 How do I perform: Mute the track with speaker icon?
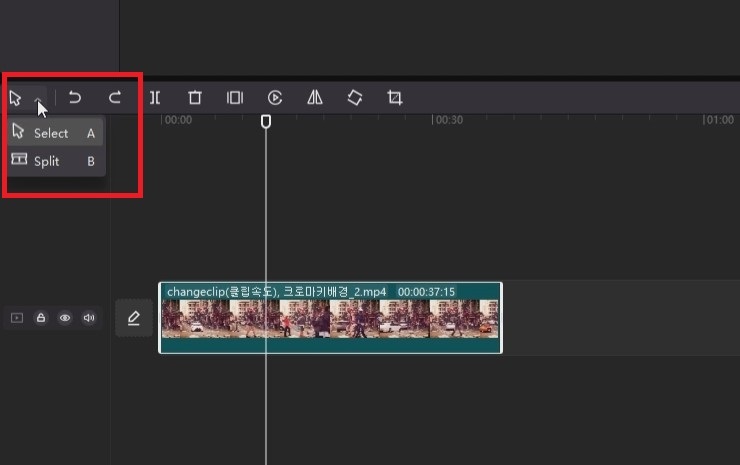point(89,318)
